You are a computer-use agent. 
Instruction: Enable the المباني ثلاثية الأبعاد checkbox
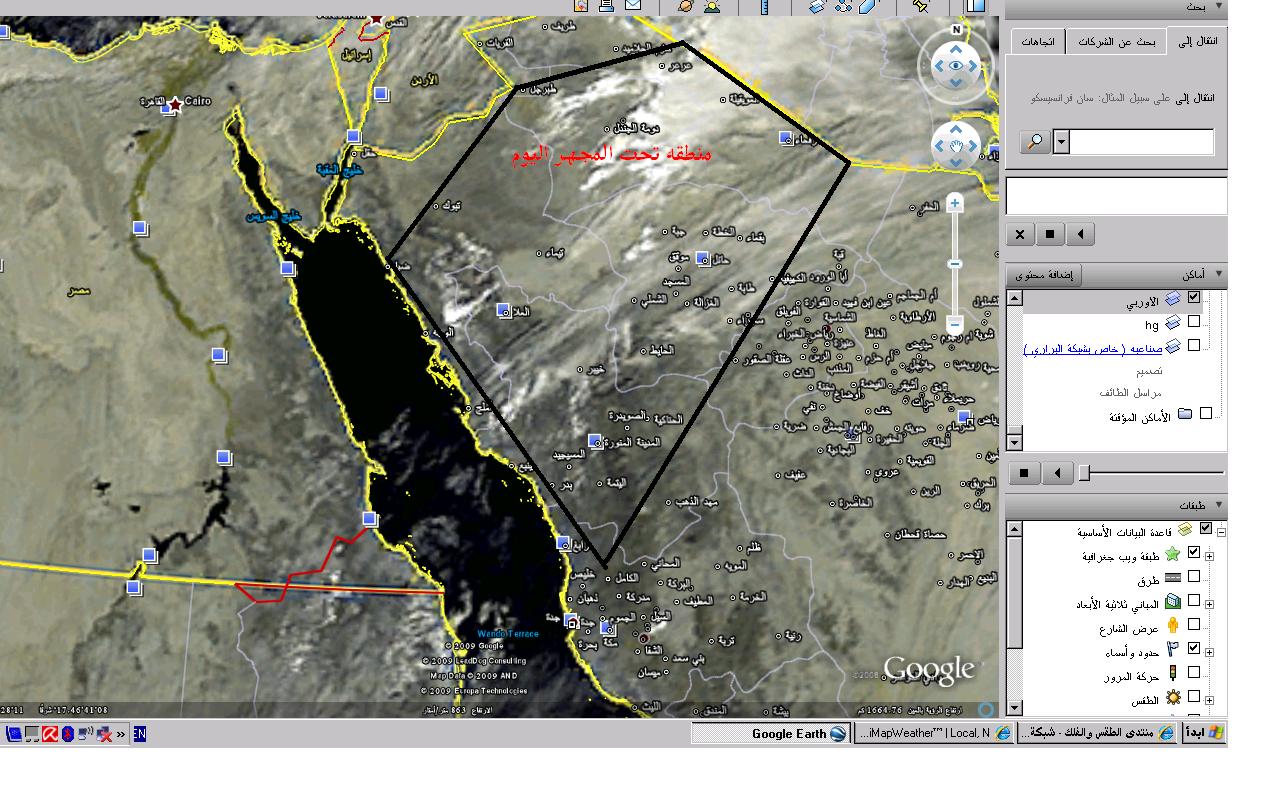click(x=1194, y=601)
